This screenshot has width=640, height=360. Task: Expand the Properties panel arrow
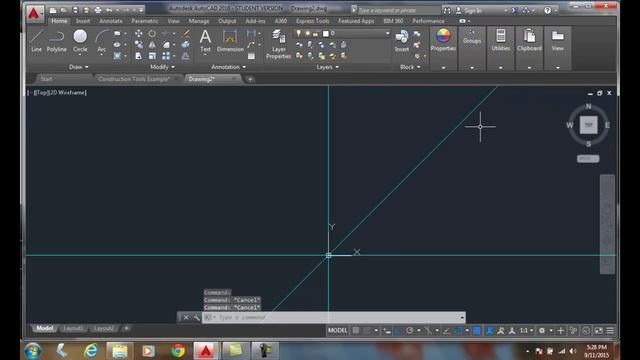click(x=443, y=68)
